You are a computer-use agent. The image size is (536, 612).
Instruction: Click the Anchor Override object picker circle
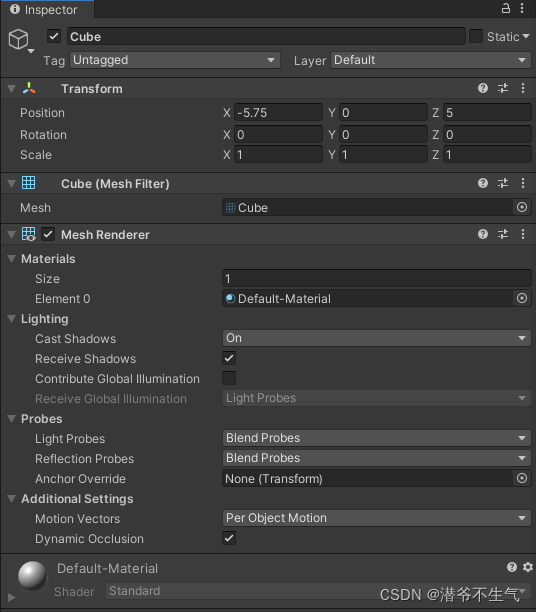522,479
